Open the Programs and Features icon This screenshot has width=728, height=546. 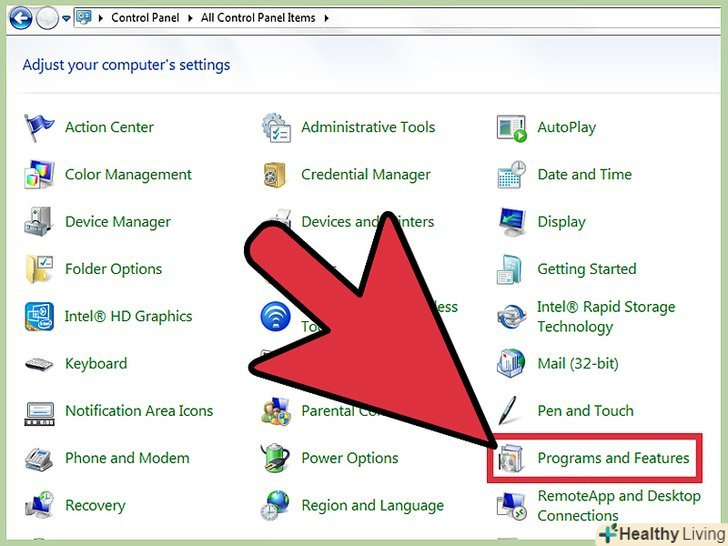(x=511, y=459)
